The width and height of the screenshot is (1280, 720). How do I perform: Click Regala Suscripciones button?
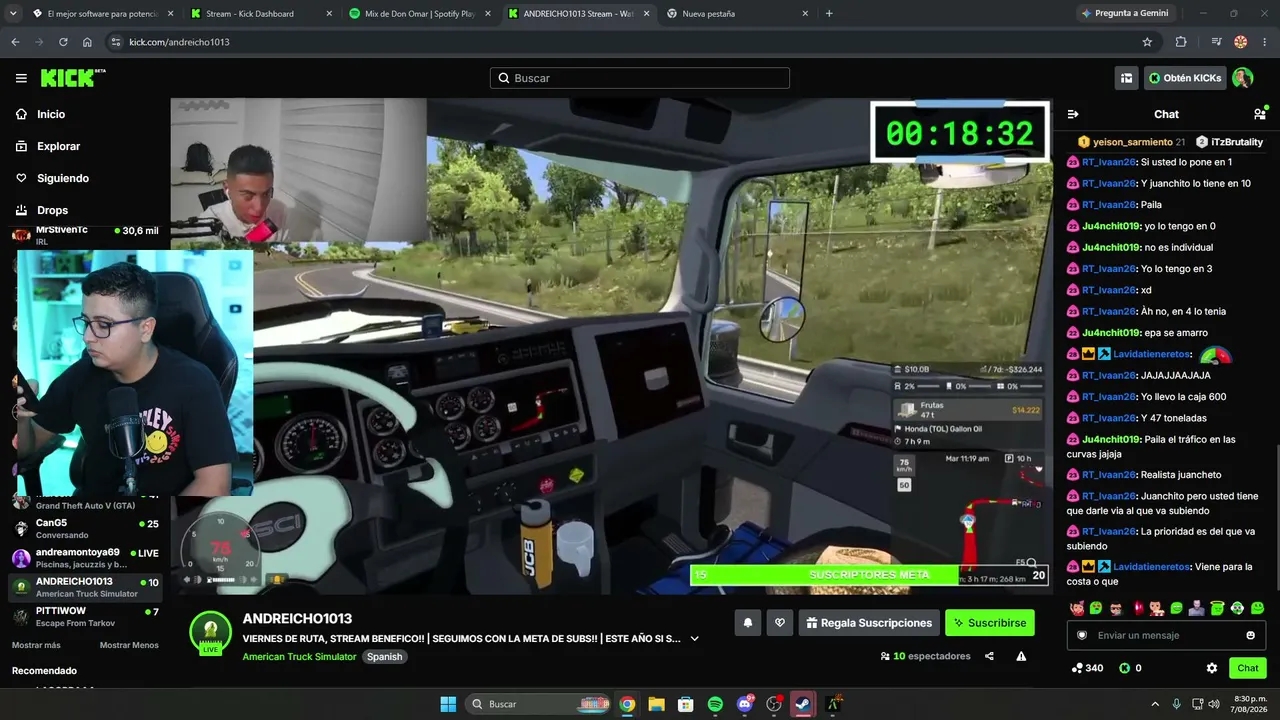869,623
